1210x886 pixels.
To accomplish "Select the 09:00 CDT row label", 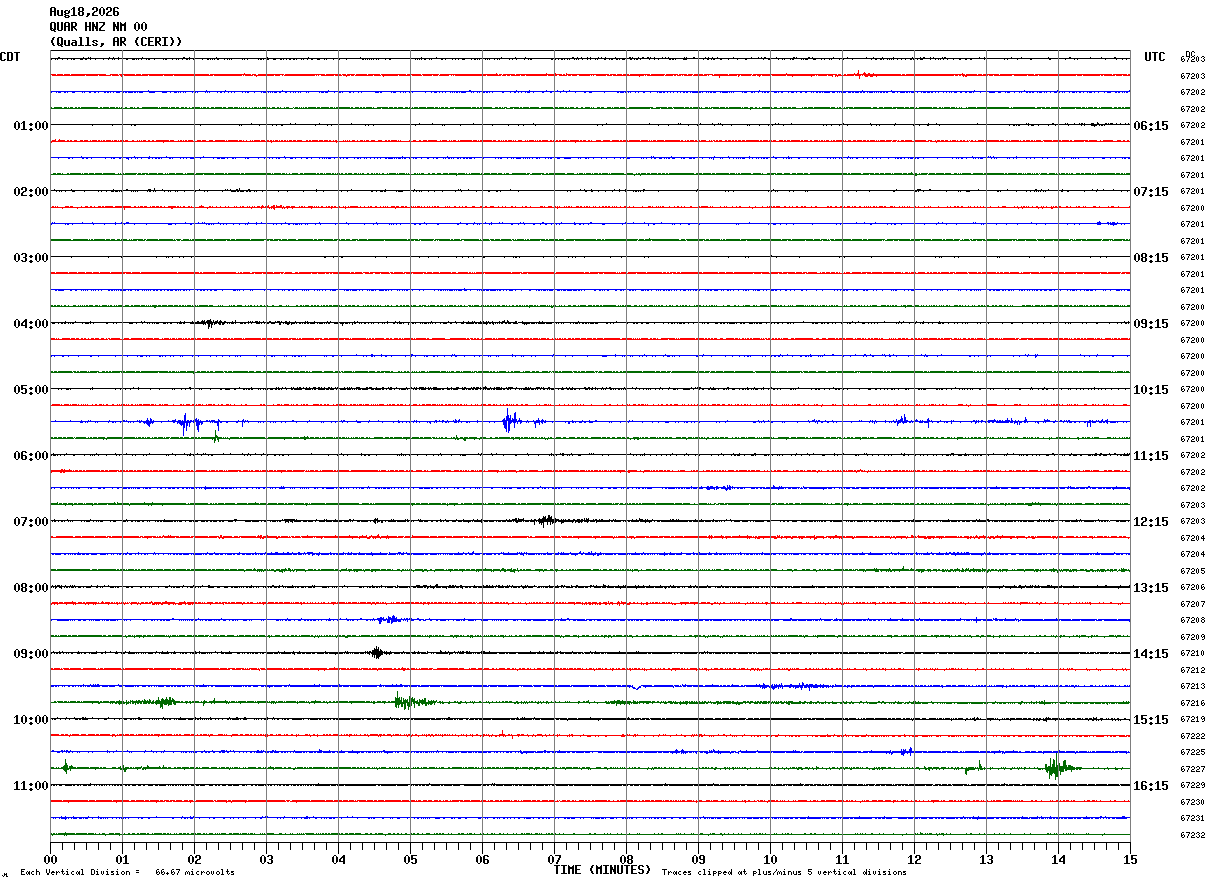I will 31,653.
